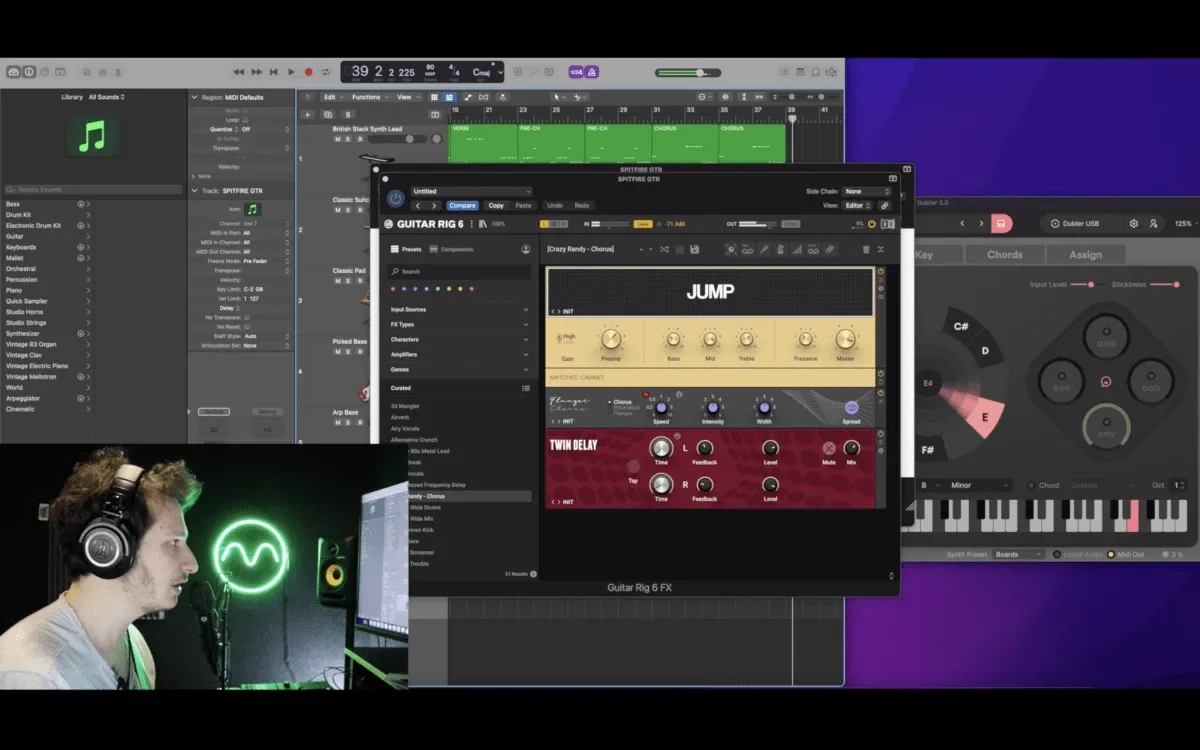Collapse the Region MIDI Defaults disclosure triangle
The width and height of the screenshot is (1200, 750).
(194, 97)
